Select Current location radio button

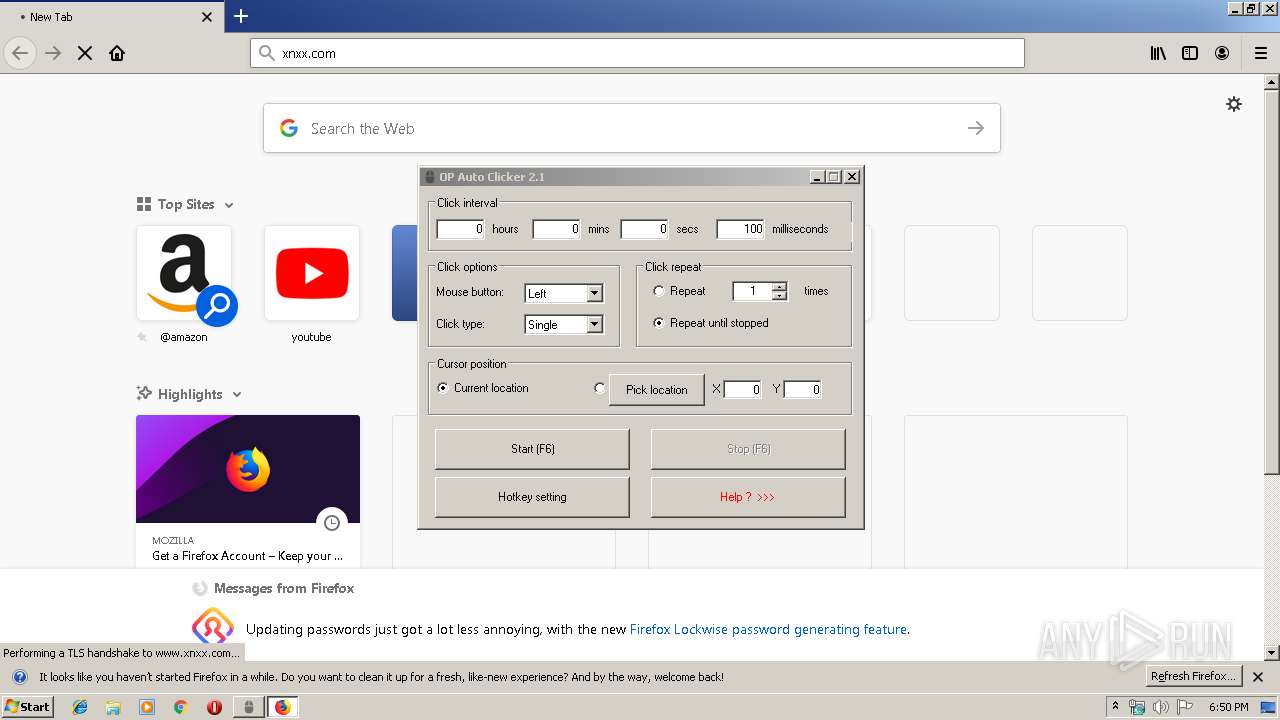click(x=443, y=388)
